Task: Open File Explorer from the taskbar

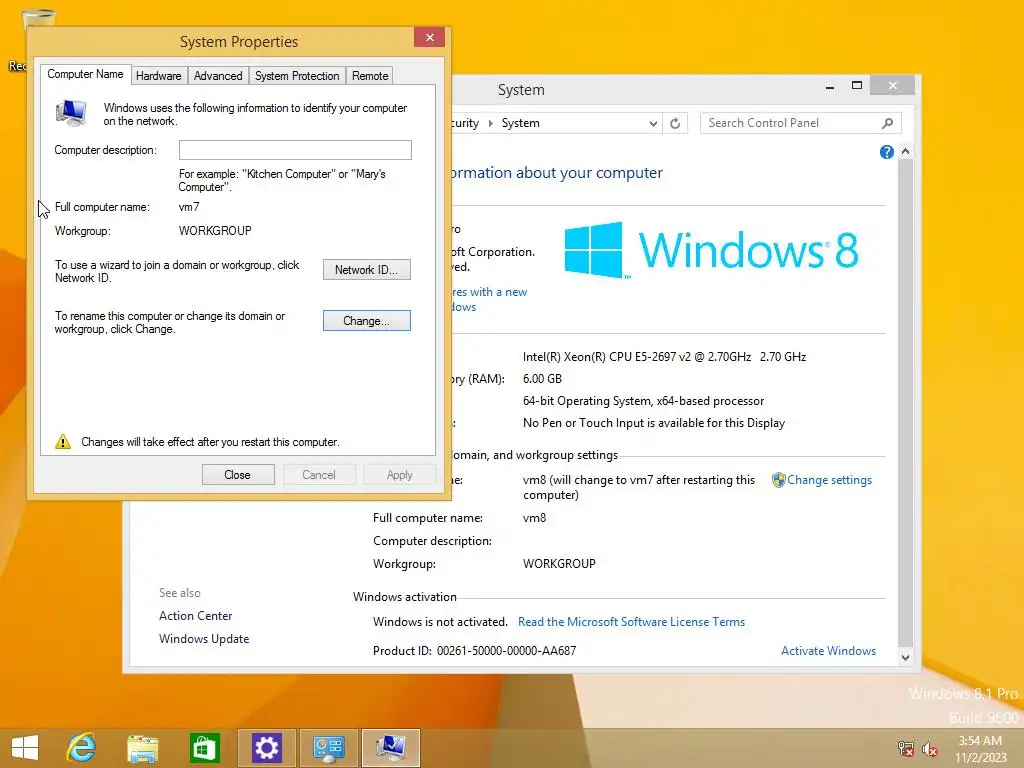Action: tap(142, 748)
